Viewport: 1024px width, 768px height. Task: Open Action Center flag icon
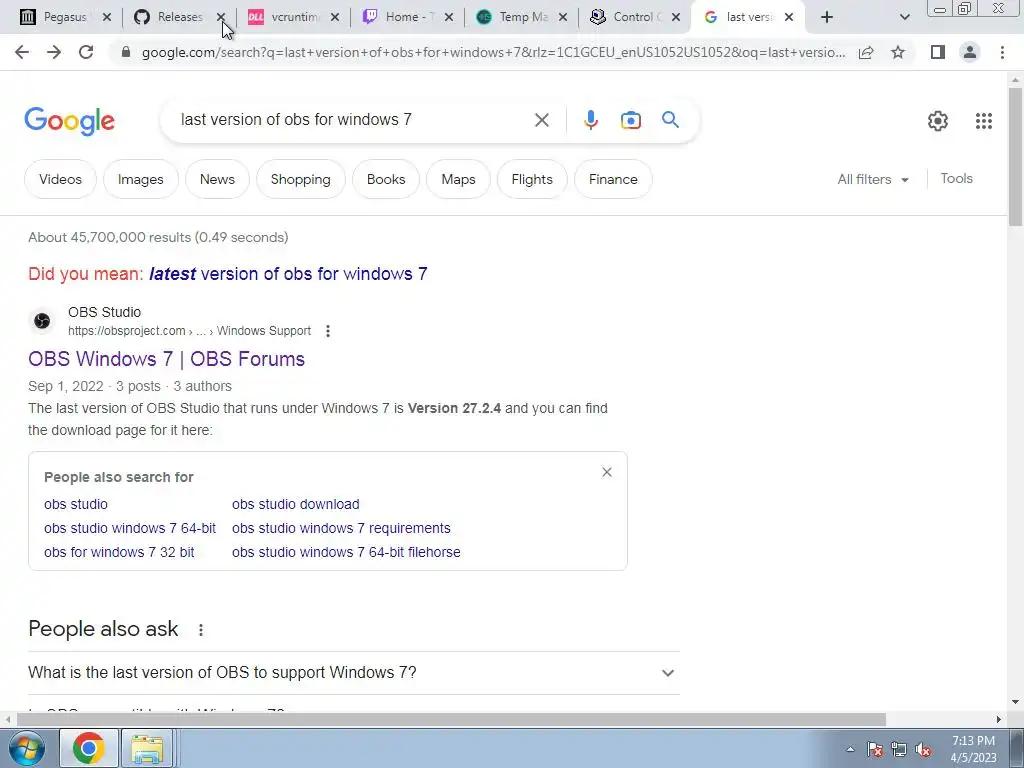874,749
